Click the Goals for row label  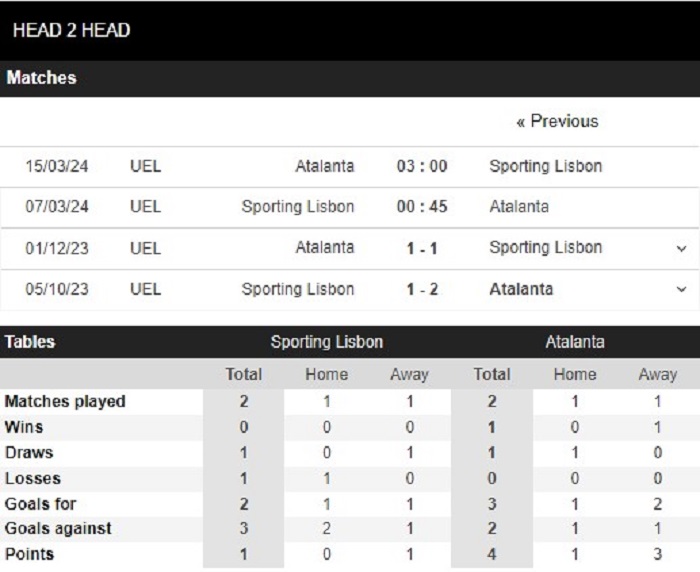coord(40,504)
